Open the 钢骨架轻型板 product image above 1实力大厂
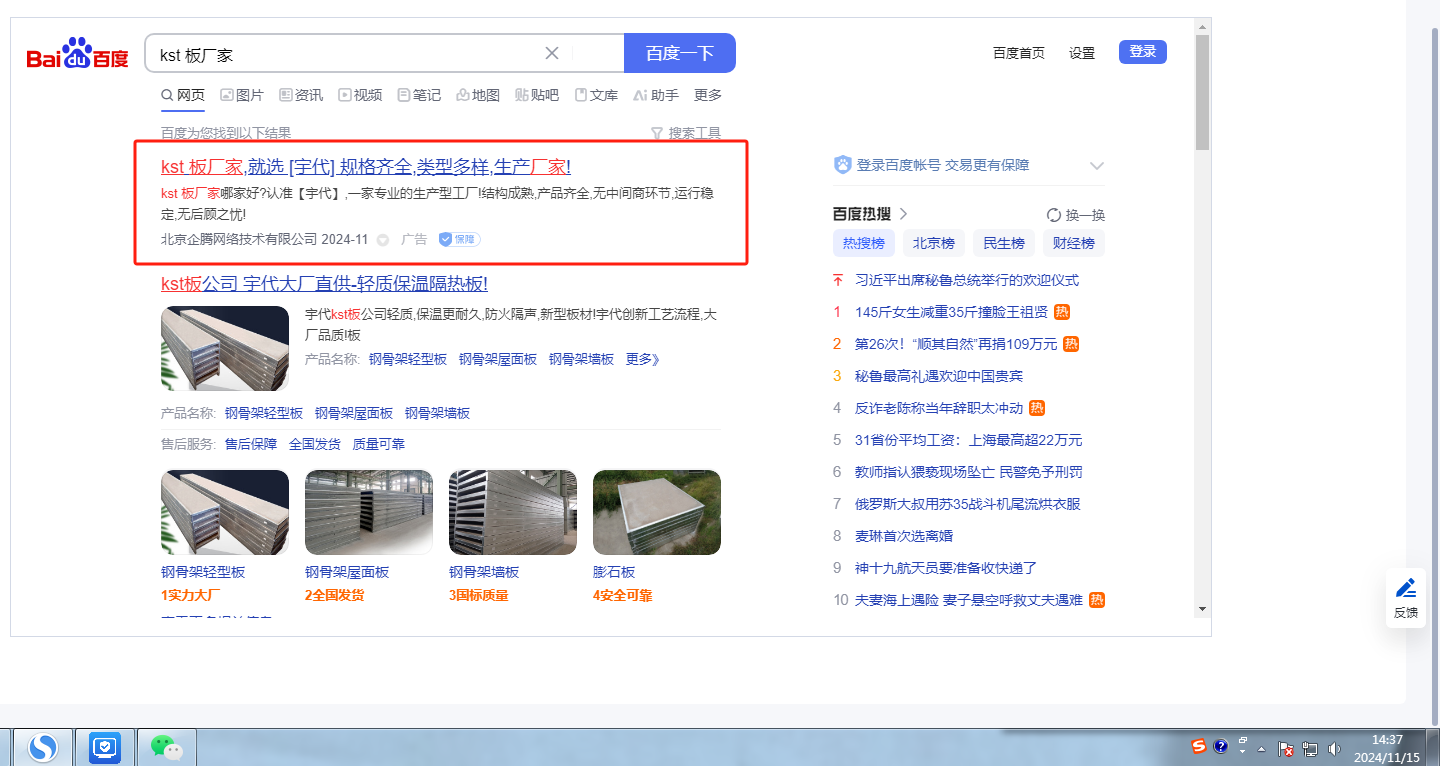The height and width of the screenshot is (766, 1440). pos(225,512)
